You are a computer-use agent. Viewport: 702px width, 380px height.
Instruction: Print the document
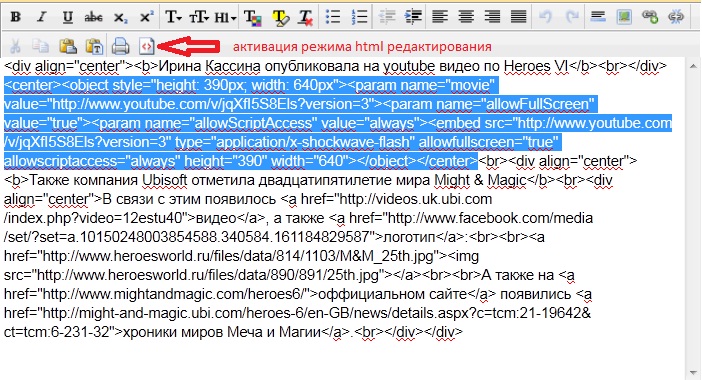pos(120,46)
